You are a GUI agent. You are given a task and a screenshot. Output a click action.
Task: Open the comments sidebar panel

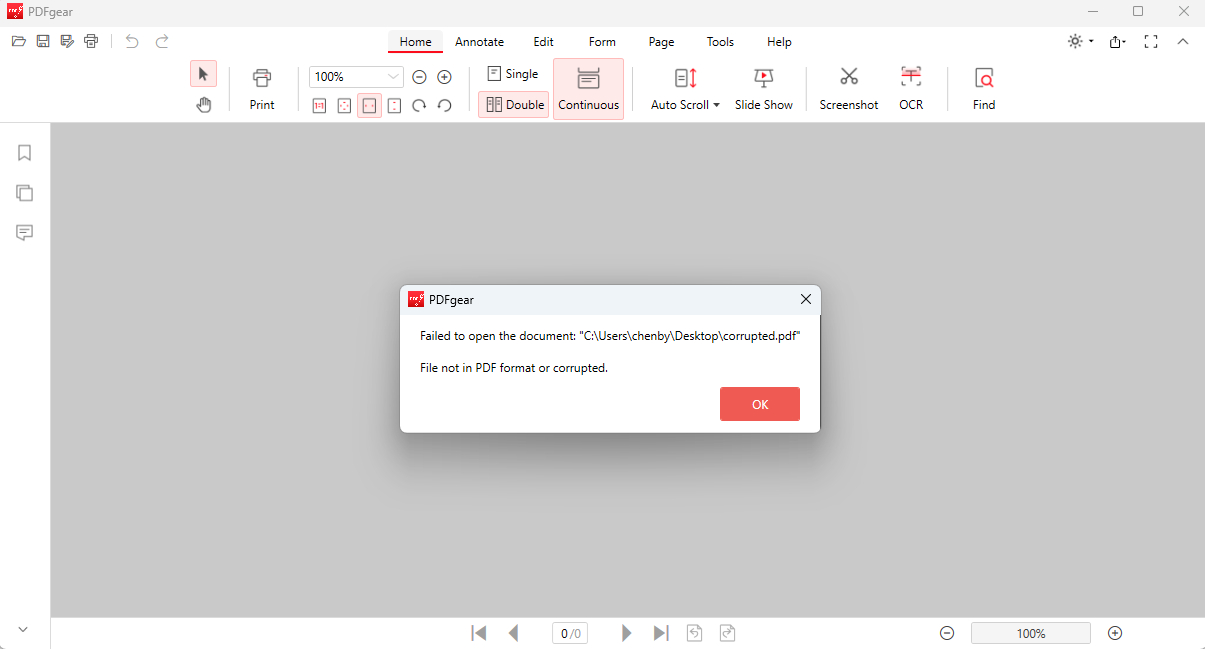point(25,232)
